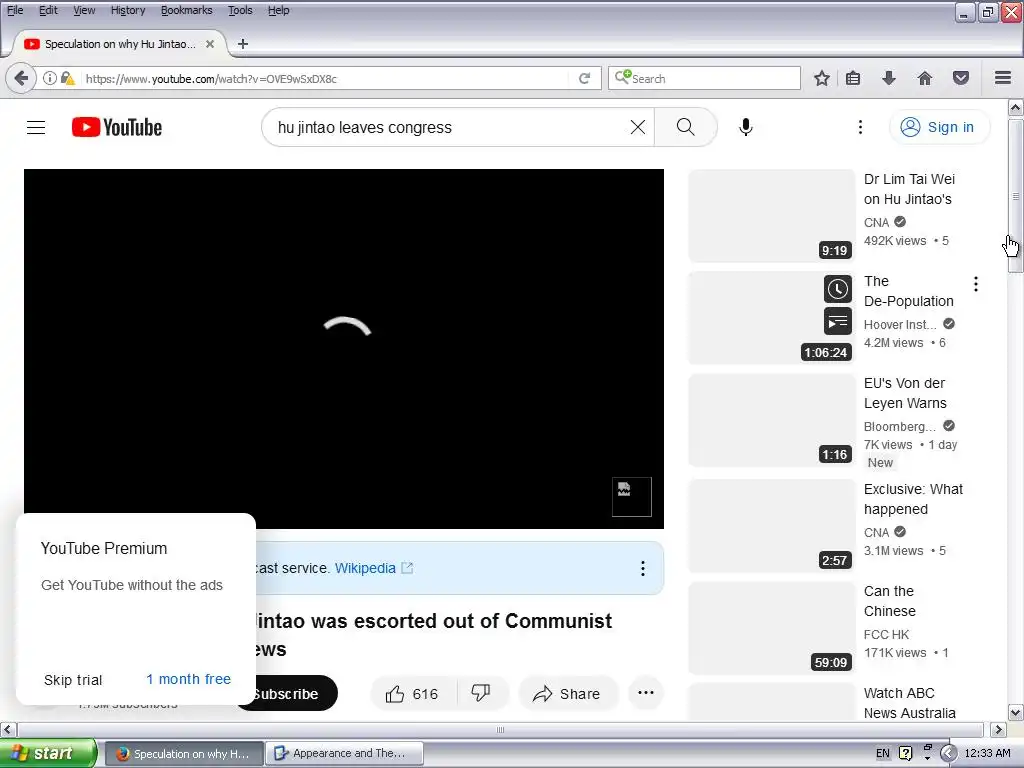Open the YouTube hamburger guide menu
The height and width of the screenshot is (768, 1024).
[x=36, y=127]
